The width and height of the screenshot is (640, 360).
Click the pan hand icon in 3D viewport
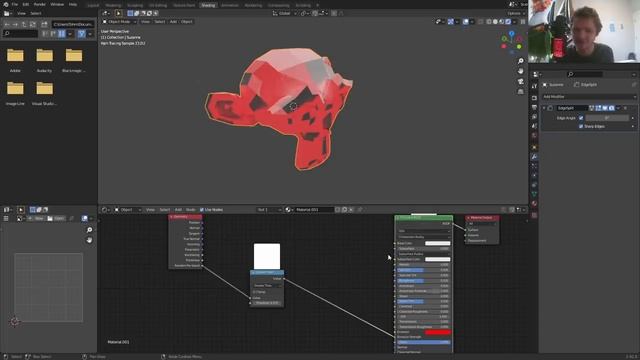point(520,71)
